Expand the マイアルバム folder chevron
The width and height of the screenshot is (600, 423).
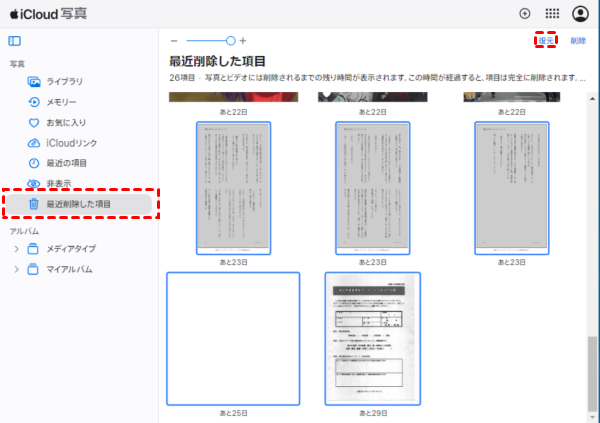pyautogui.click(x=16, y=269)
